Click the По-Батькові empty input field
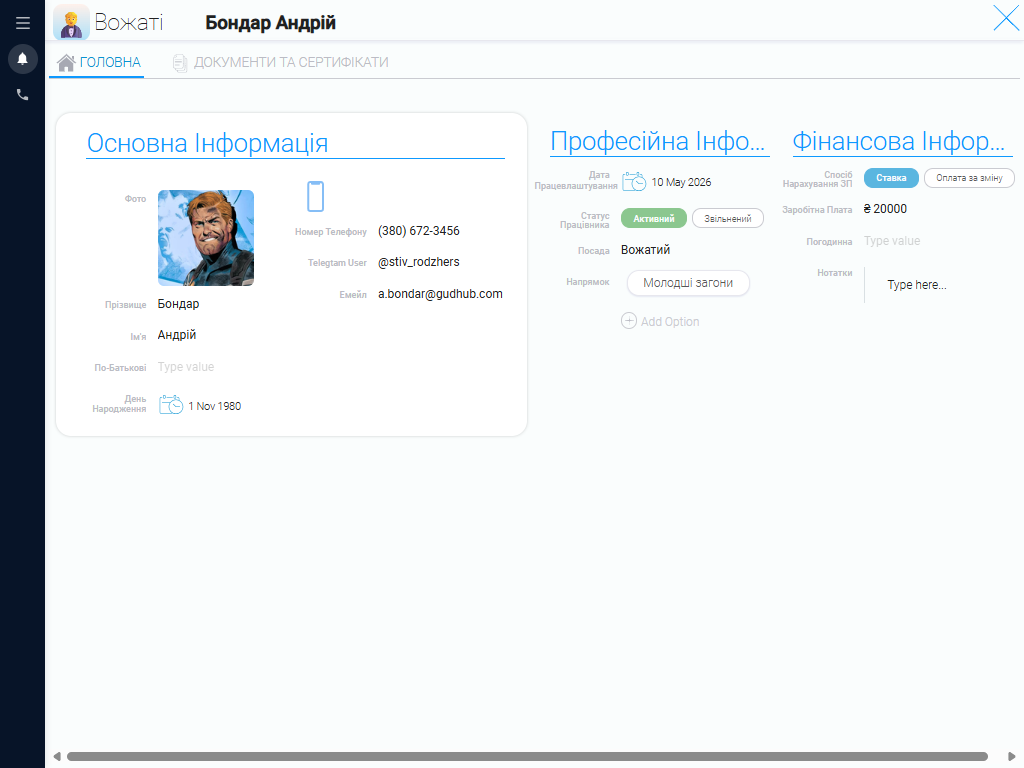1024x768 pixels. tap(186, 367)
